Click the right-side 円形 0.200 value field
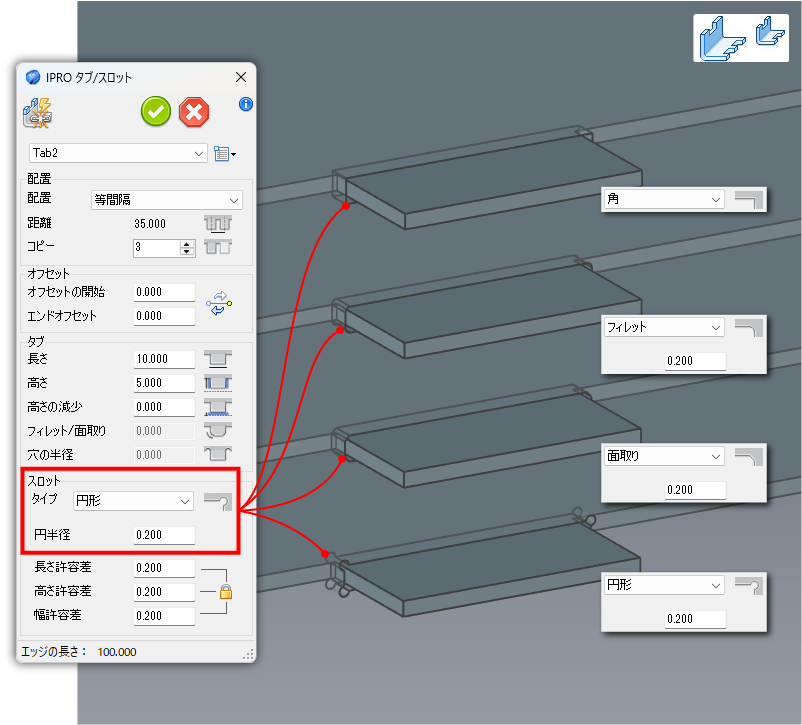Screen dimensions: 802x725 [x=696, y=619]
